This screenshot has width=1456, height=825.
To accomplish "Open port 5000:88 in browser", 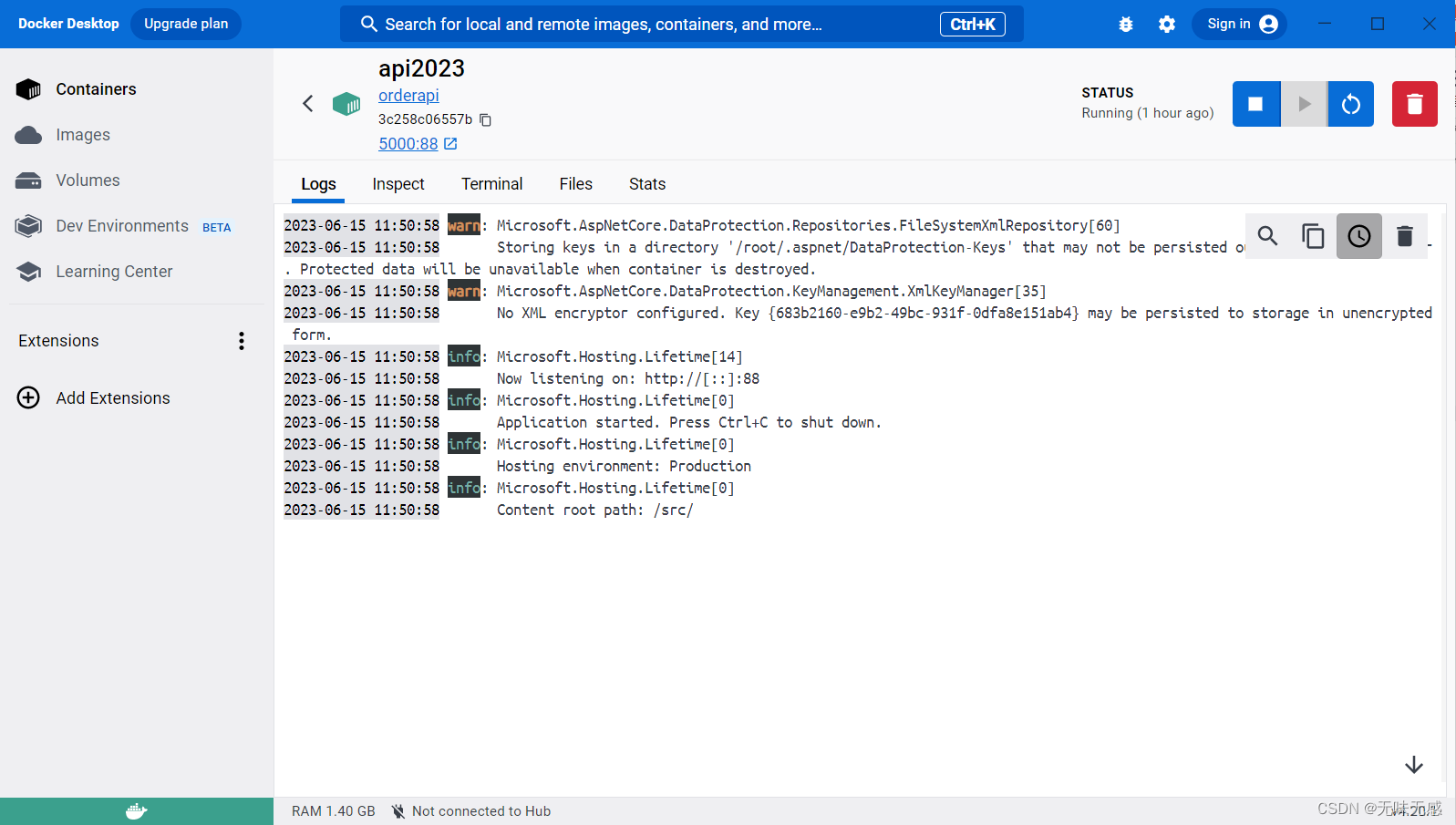I will point(418,144).
